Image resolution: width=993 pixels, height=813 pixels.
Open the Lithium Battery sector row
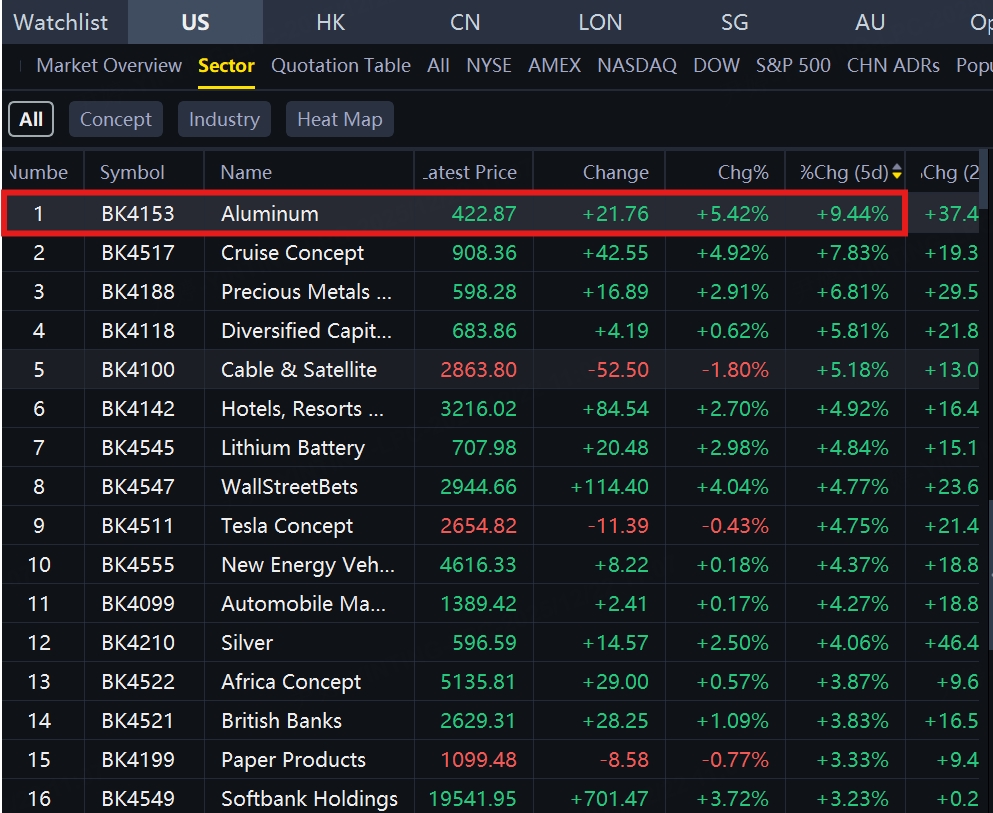click(292, 448)
